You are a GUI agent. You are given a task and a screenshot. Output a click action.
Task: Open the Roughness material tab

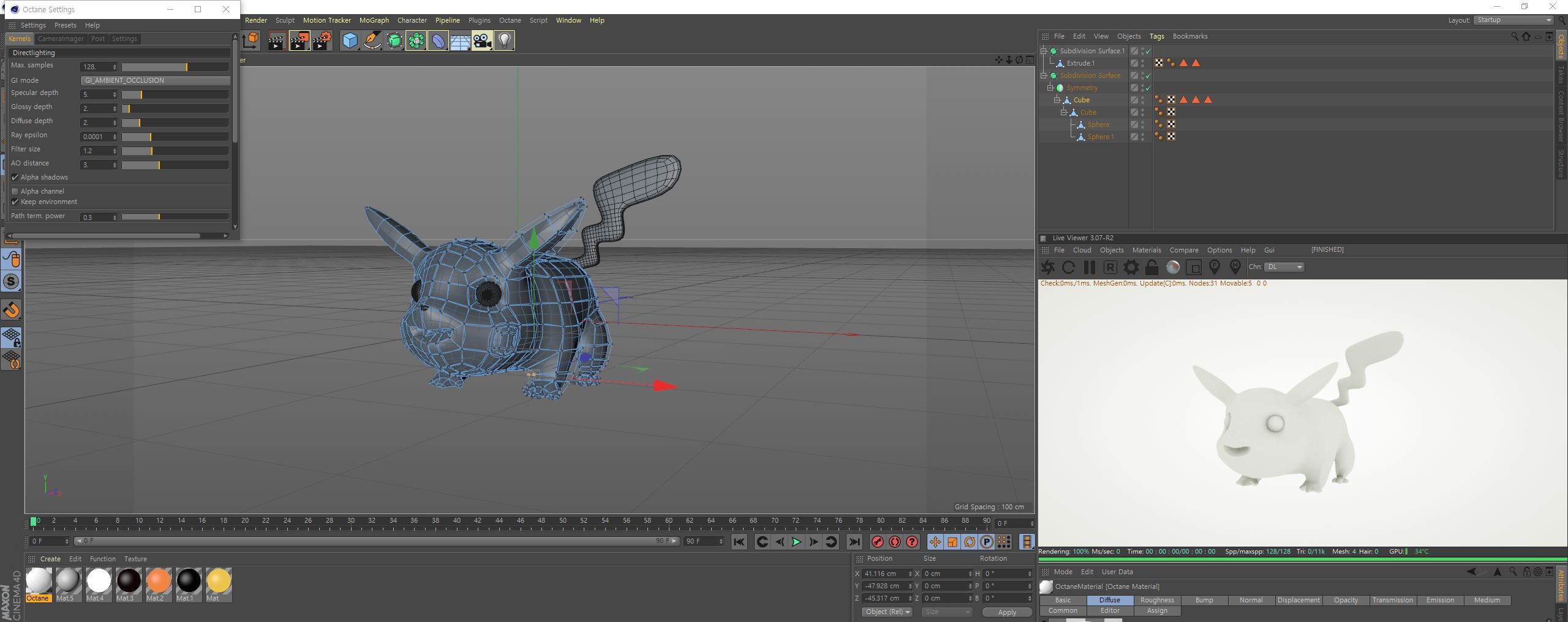click(x=1157, y=601)
